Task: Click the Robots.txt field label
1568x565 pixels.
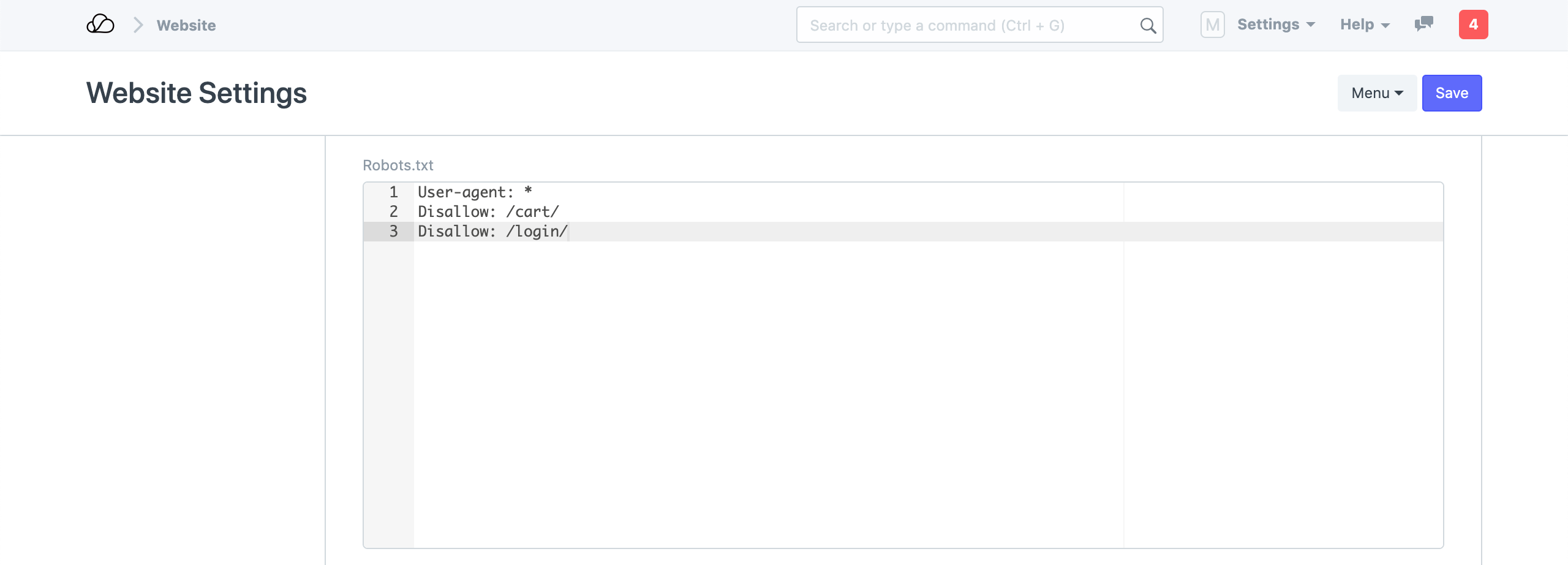Action: [398, 165]
